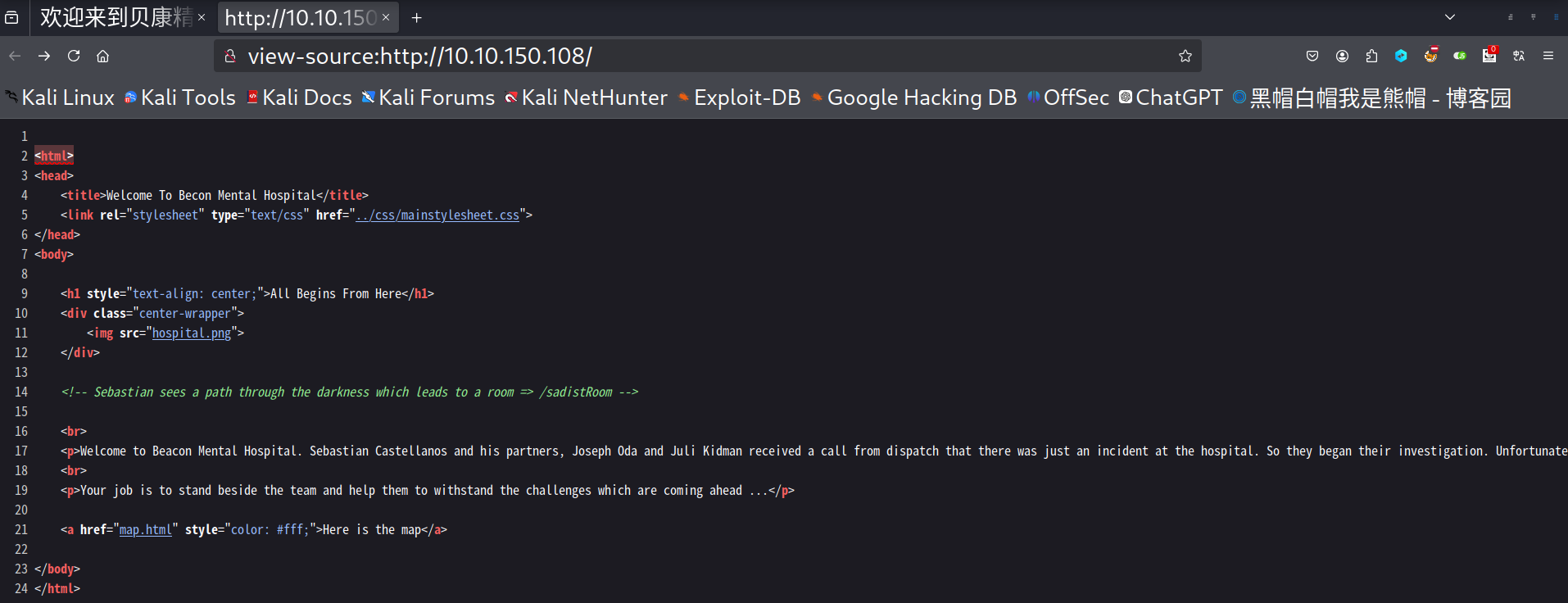The image size is (1568, 603).
Task: Close the 欢迎来到贝康精 tab
Action: coord(202,17)
